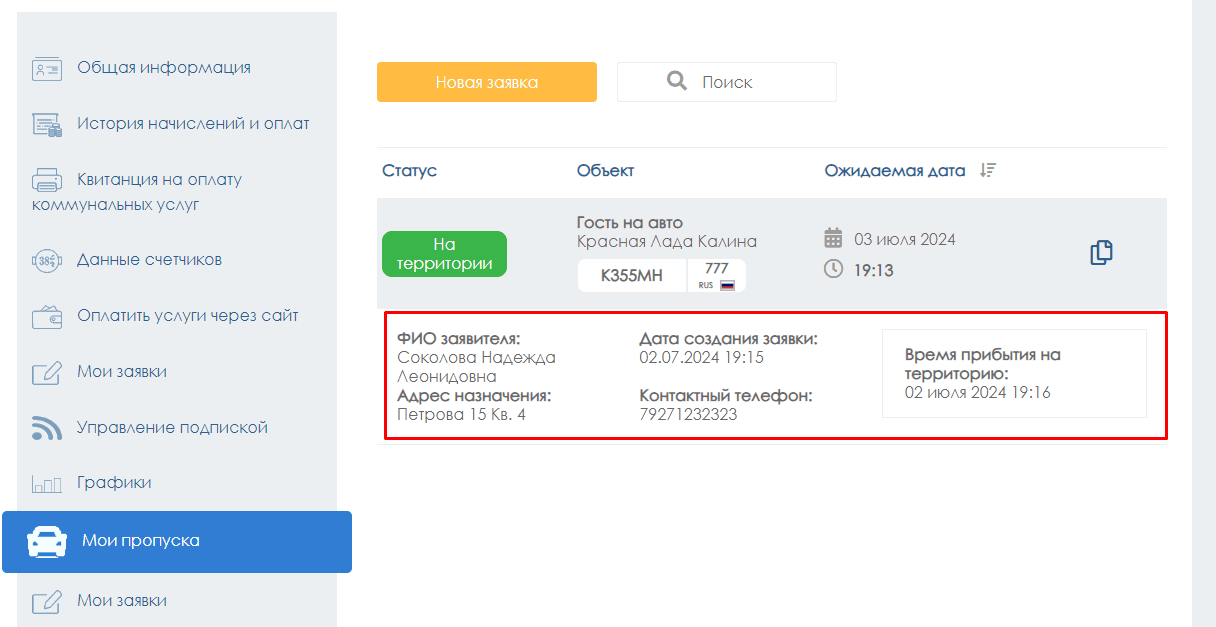The height and width of the screenshot is (627, 1216).
Task: Toggle sort order icon beside Ожидаемая дата
Action: (988, 171)
